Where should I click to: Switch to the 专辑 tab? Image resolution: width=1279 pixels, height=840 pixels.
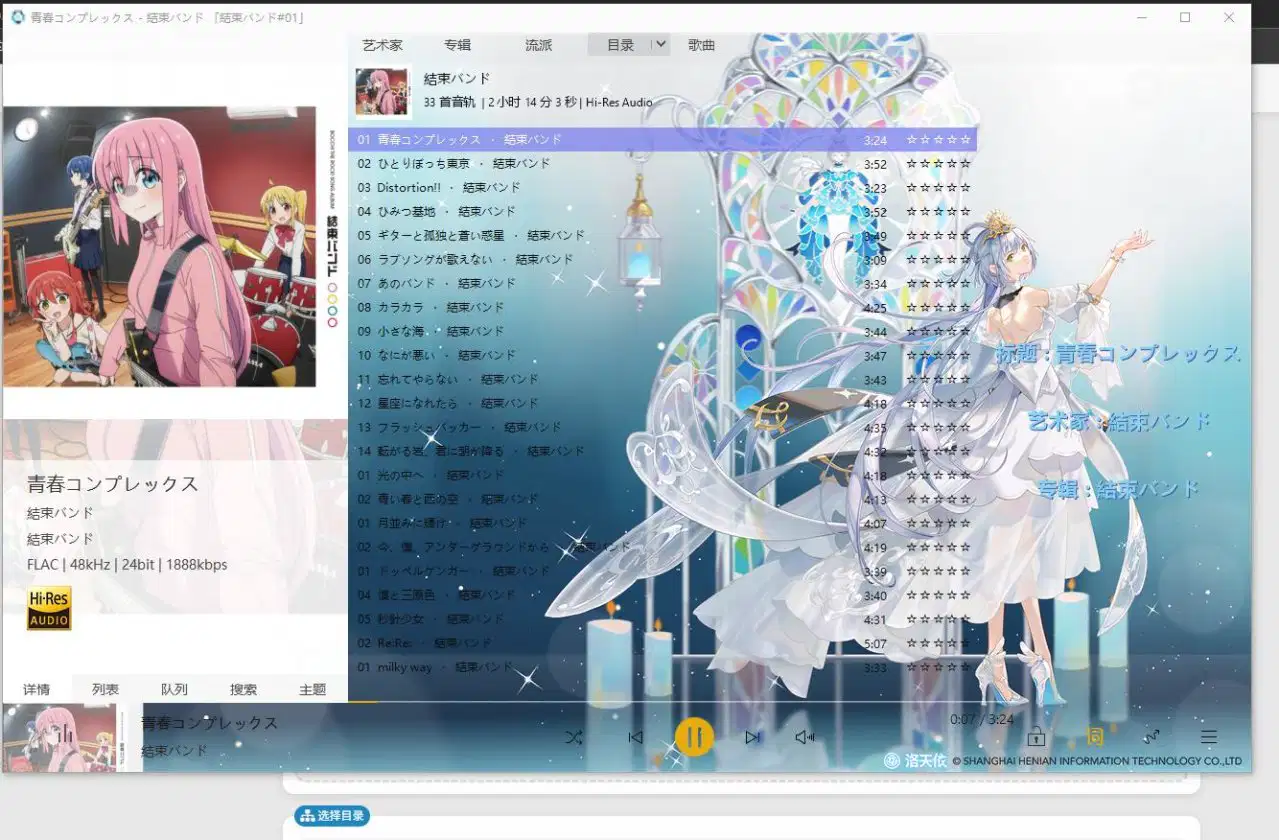coord(458,45)
